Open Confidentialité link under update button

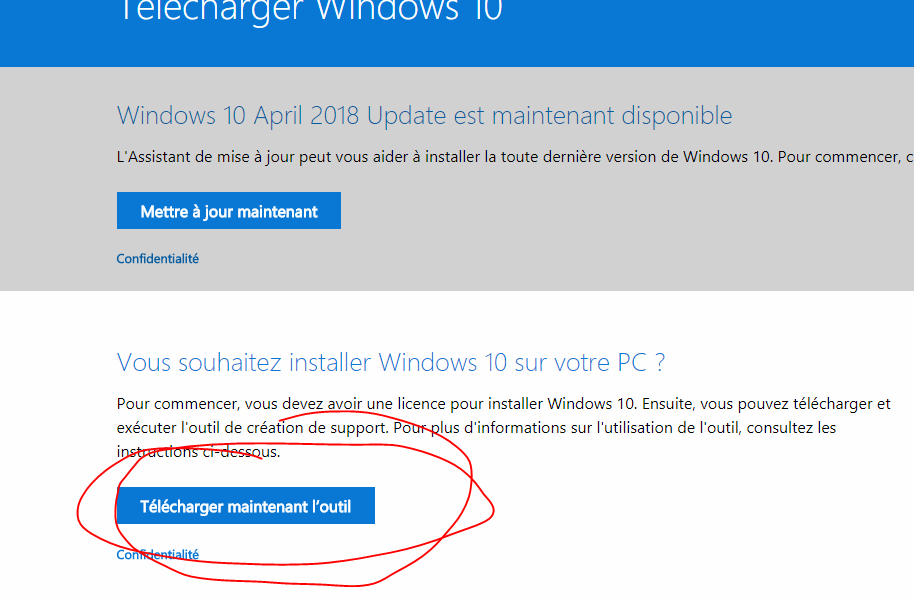point(157,258)
